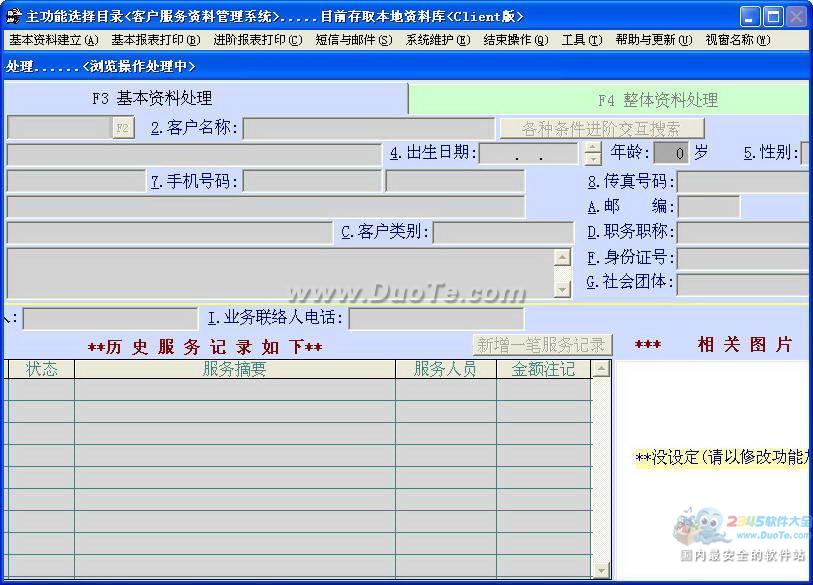Click the application icon in title bar
Image resolution: width=813 pixels, height=585 pixels.
tap(13, 16)
